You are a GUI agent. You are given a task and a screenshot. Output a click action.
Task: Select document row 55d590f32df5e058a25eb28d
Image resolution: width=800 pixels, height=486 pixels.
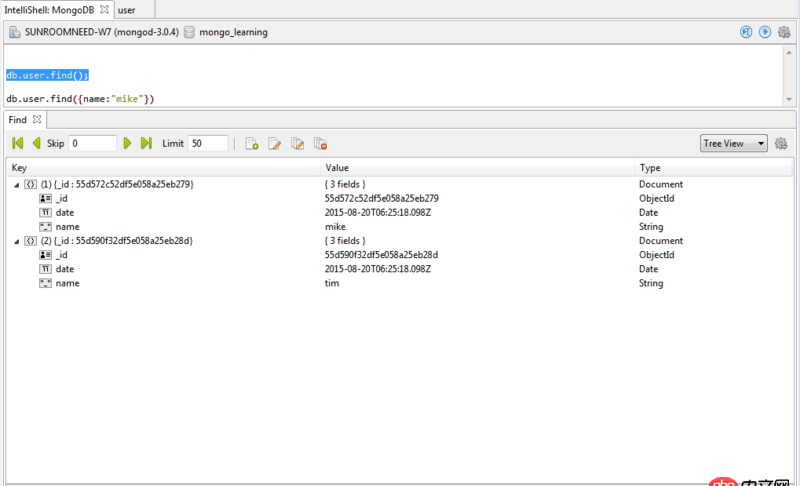point(399,241)
